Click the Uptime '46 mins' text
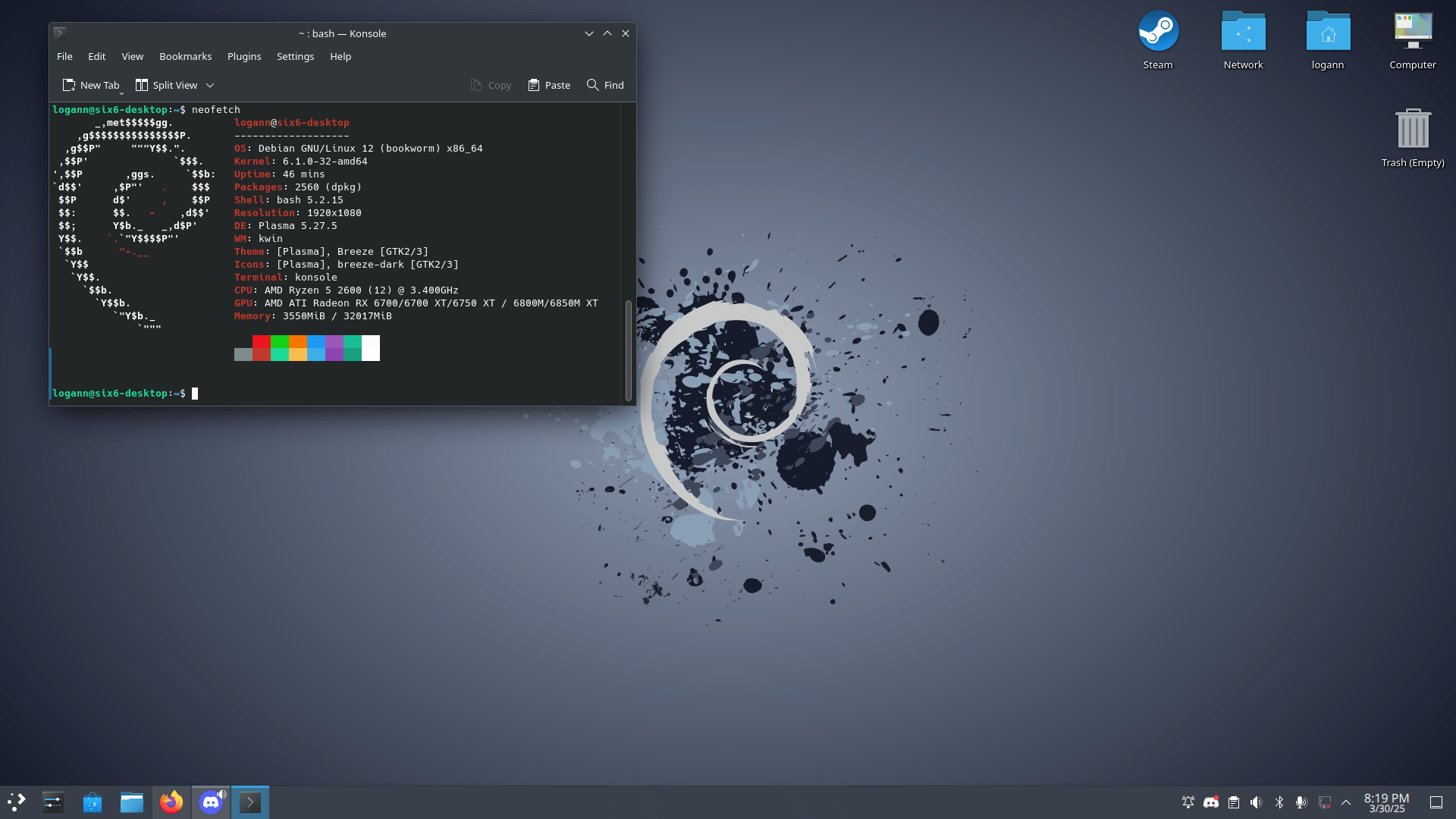The height and width of the screenshot is (819, 1456). [x=303, y=174]
